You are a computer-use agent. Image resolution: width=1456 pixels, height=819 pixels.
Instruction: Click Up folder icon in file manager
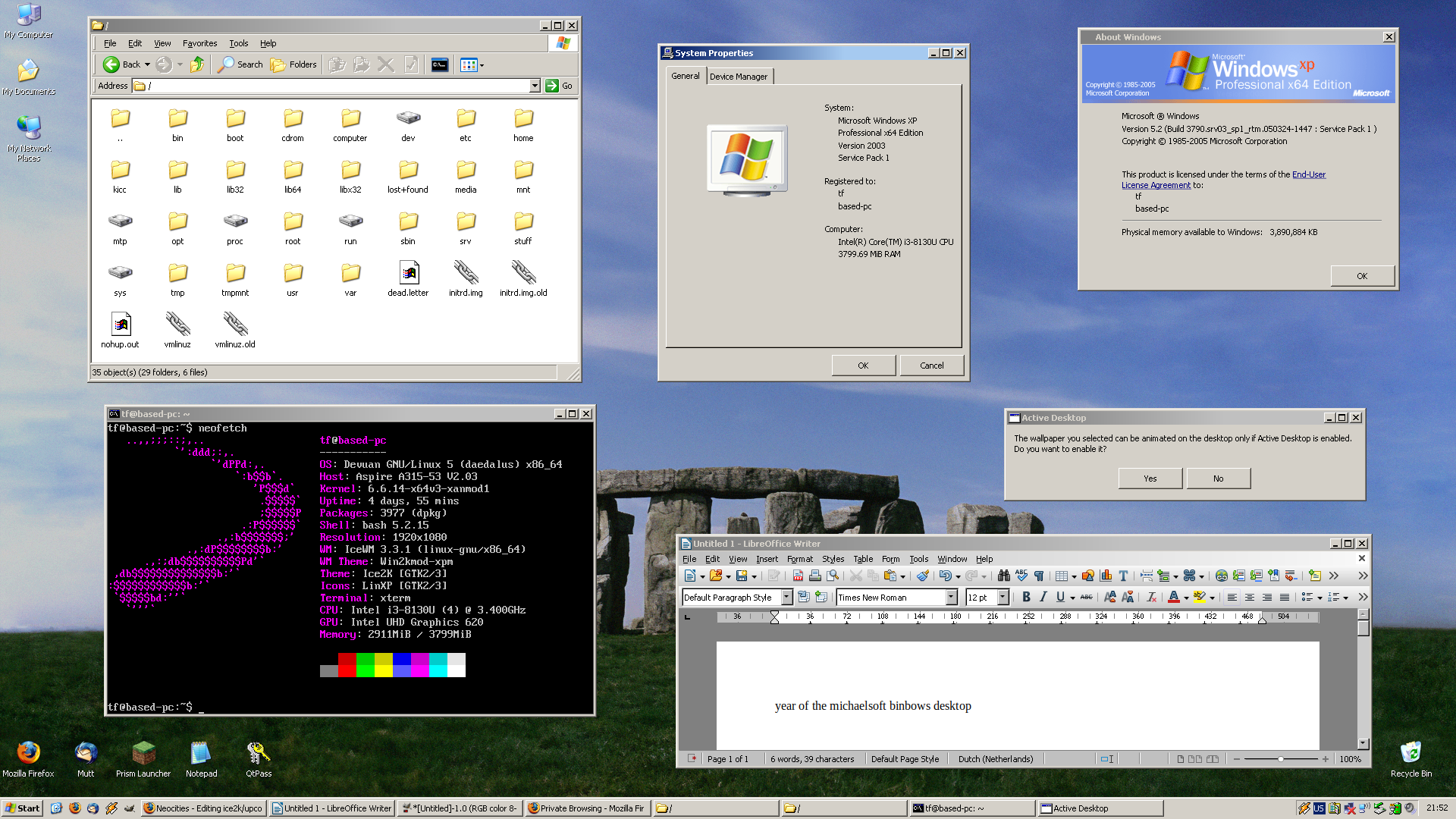197,64
